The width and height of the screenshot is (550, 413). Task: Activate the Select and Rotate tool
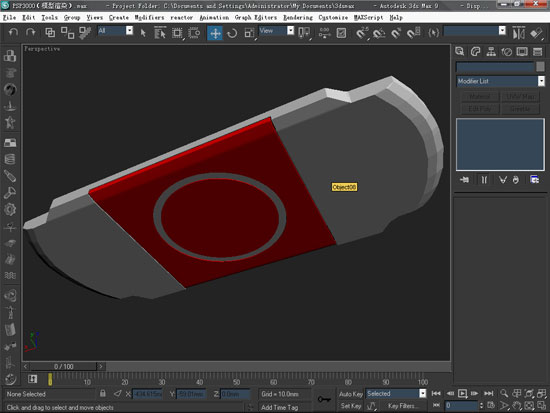232,33
